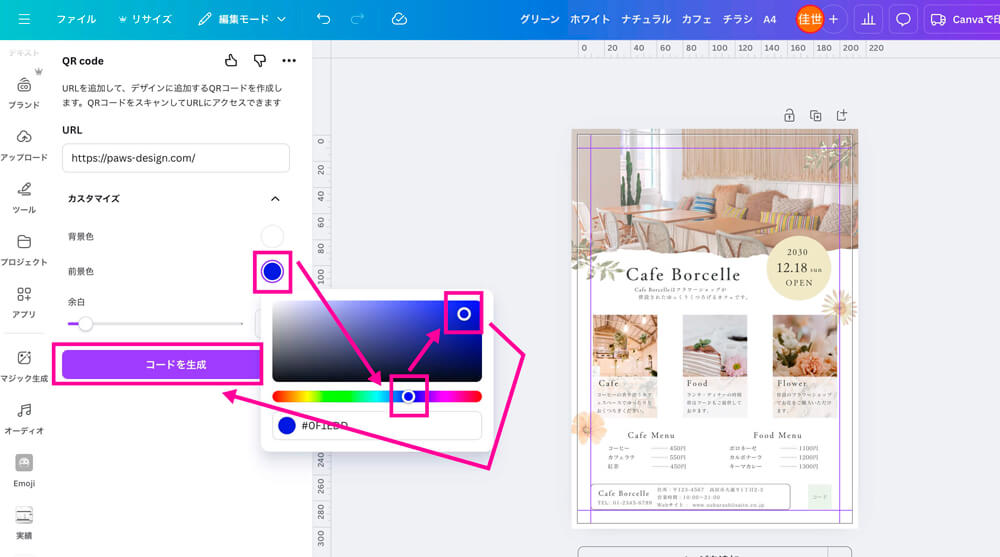Open the hamburger main menu
1000x557 pixels.
pyautogui.click(x=24, y=19)
